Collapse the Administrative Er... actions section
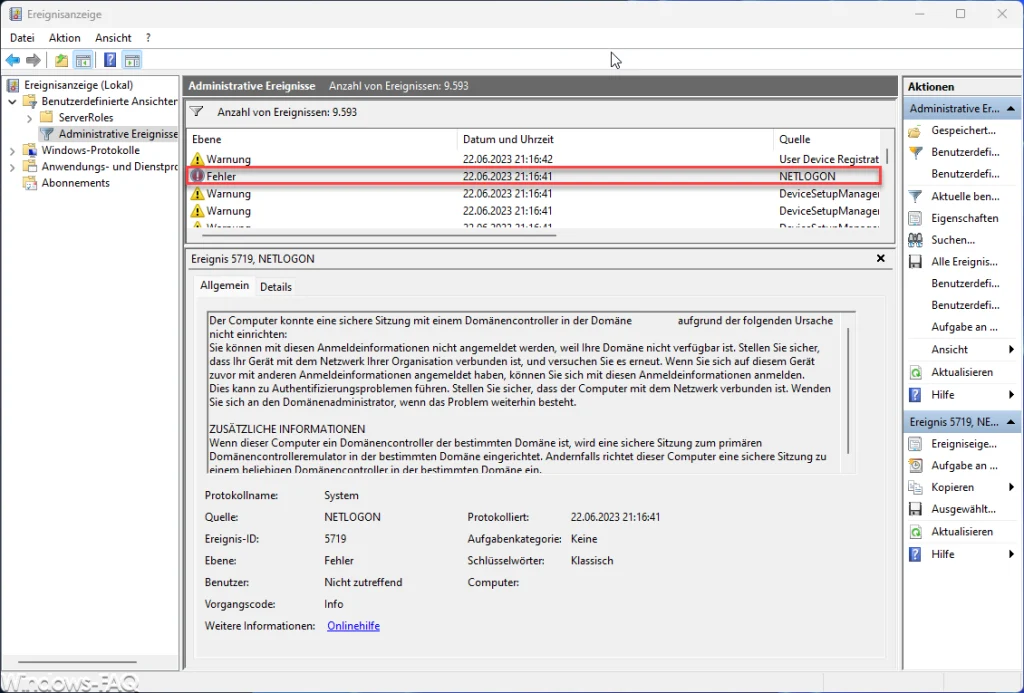Screen dimensions: 1024x693 point(1010,108)
